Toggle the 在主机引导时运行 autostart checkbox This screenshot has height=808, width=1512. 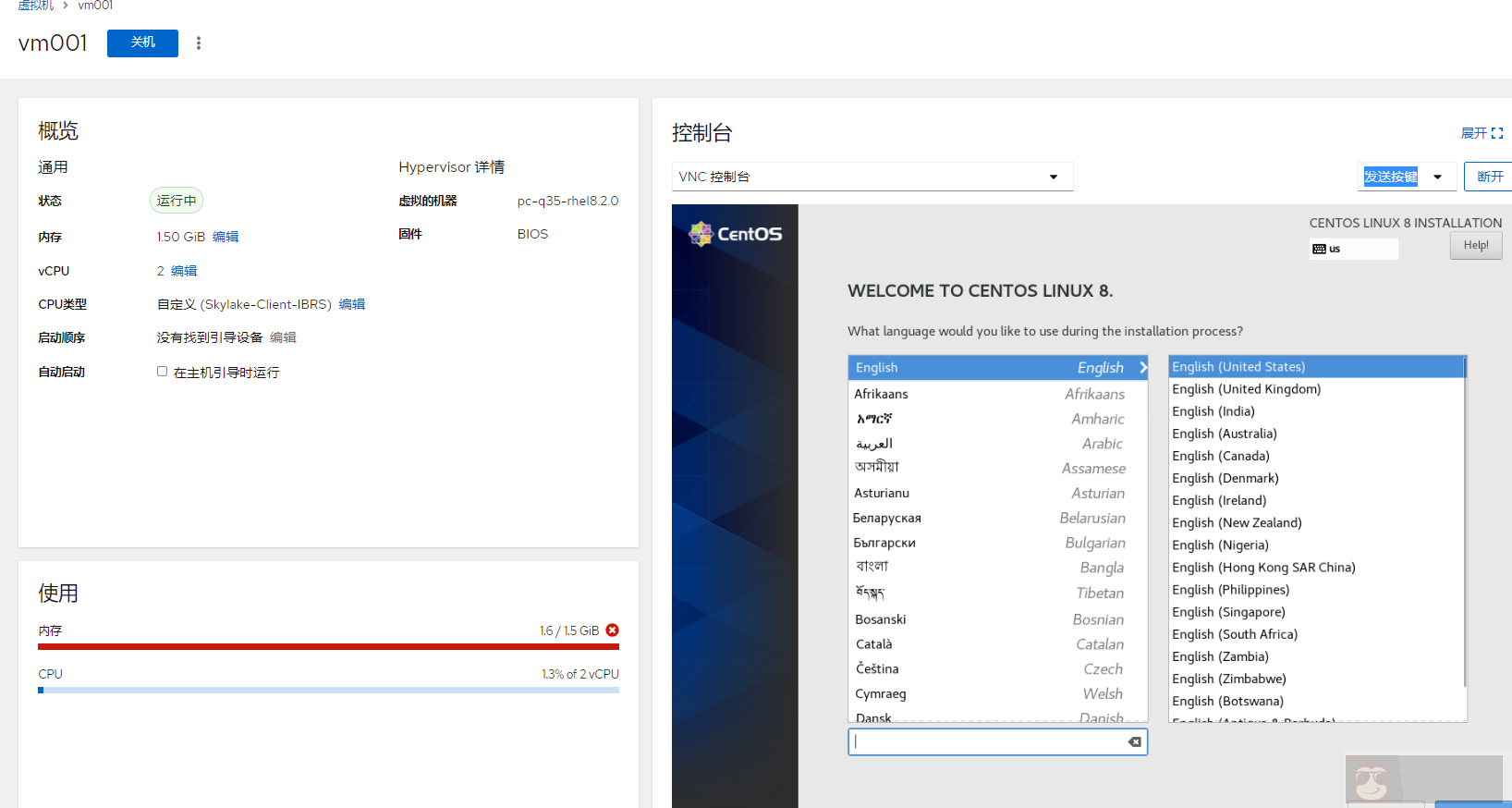pos(162,372)
